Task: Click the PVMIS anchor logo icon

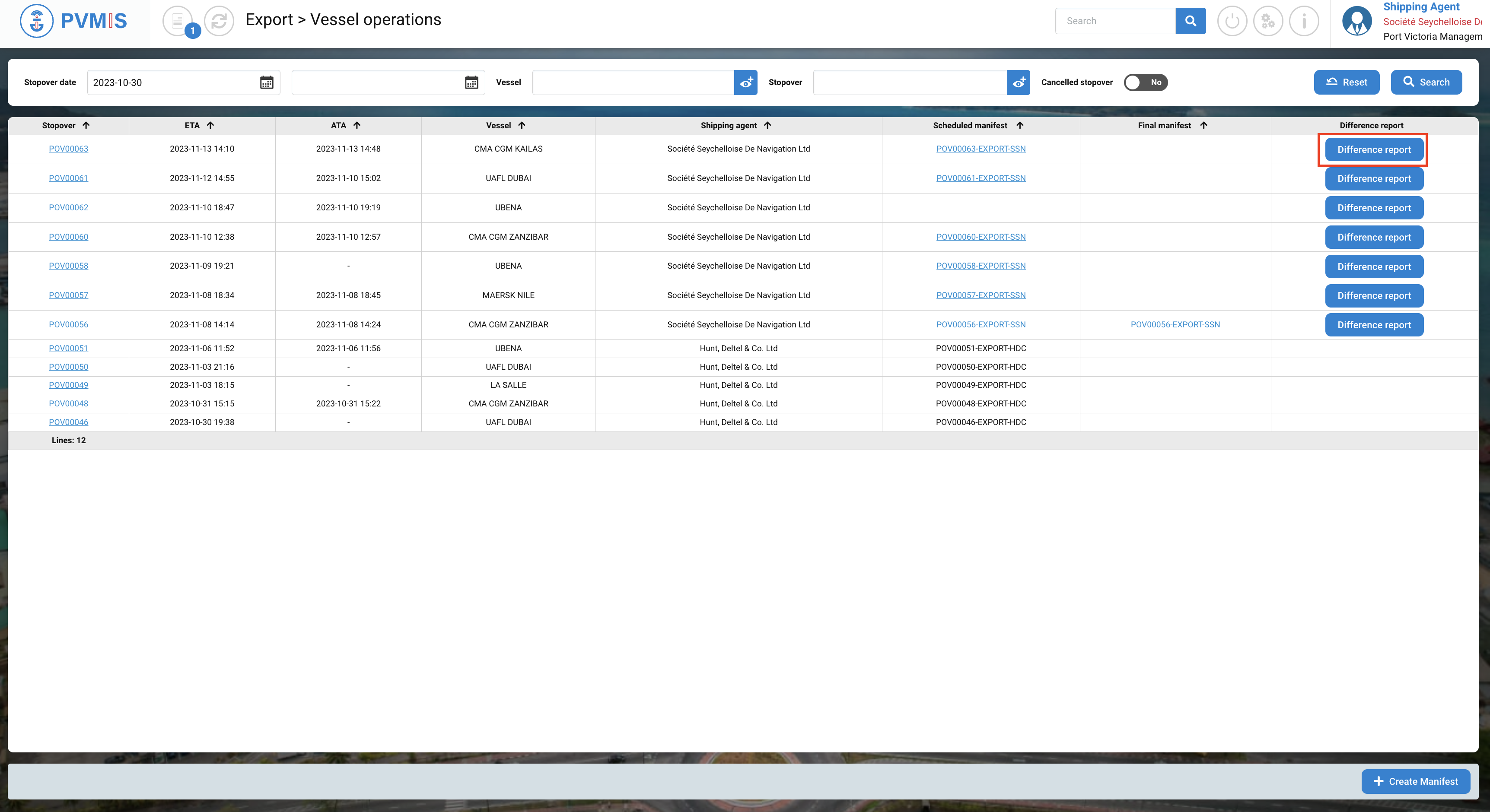Action: [36, 21]
